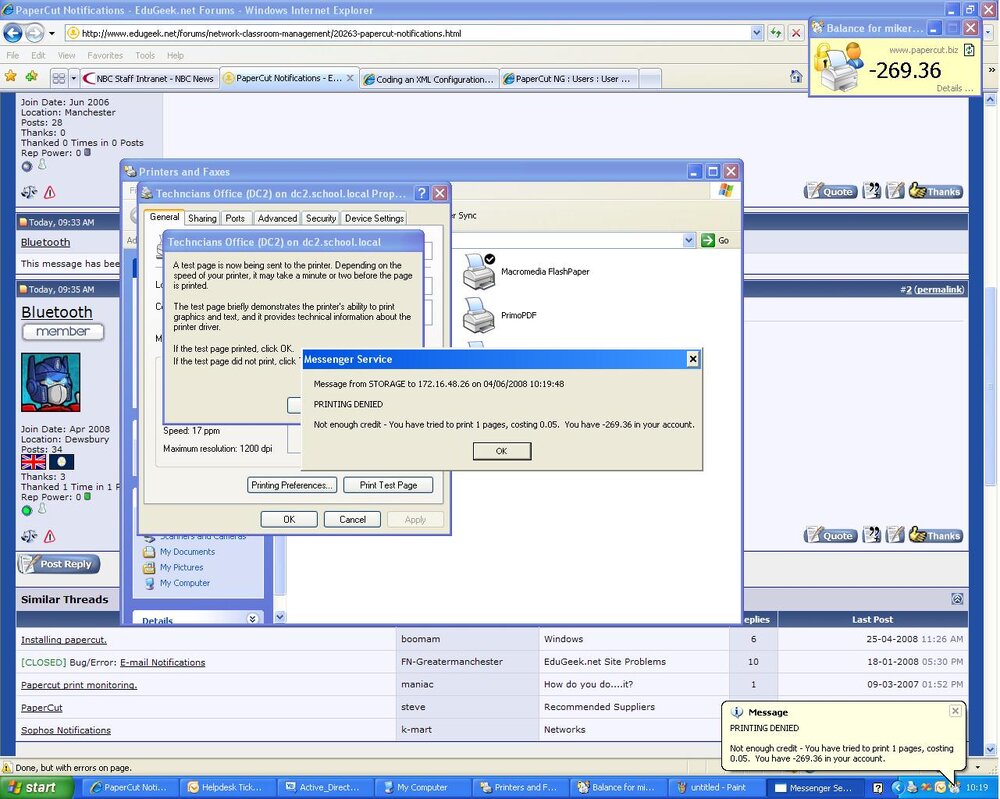Go back with the IE Back arrow
The height and width of the screenshot is (799, 1000).
click(13, 33)
